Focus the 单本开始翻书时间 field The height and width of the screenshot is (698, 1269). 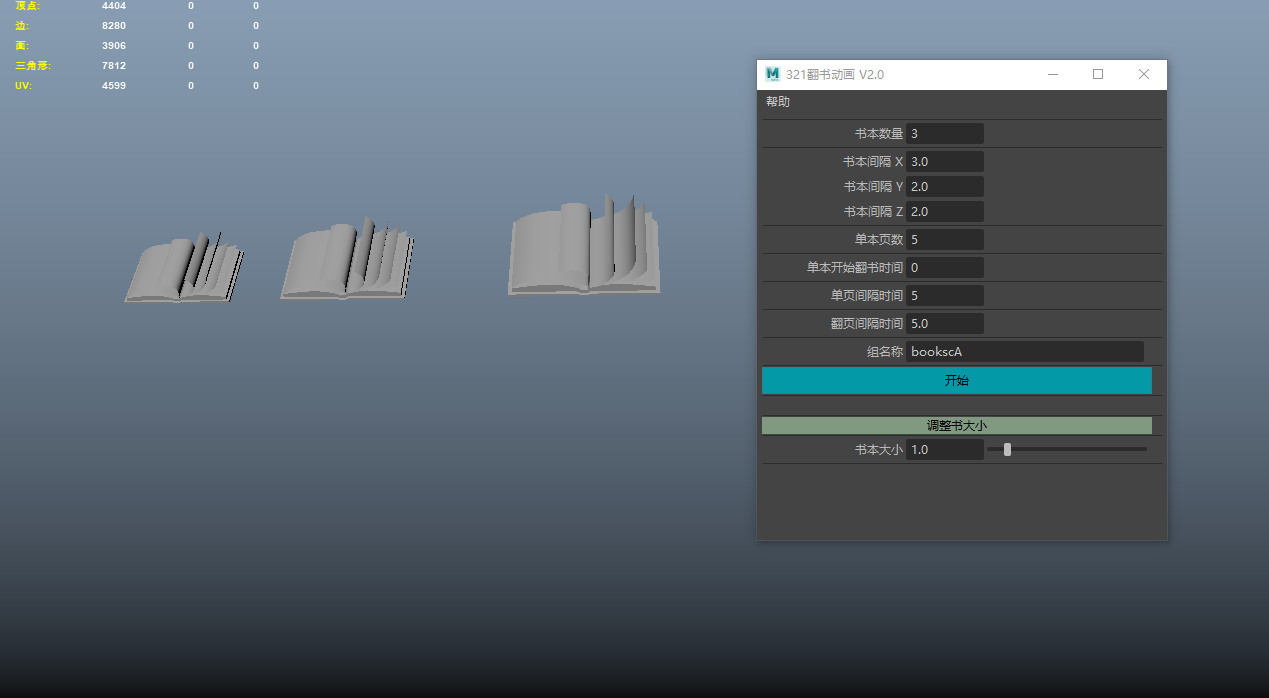pyautogui.click(x=944, y=268)
